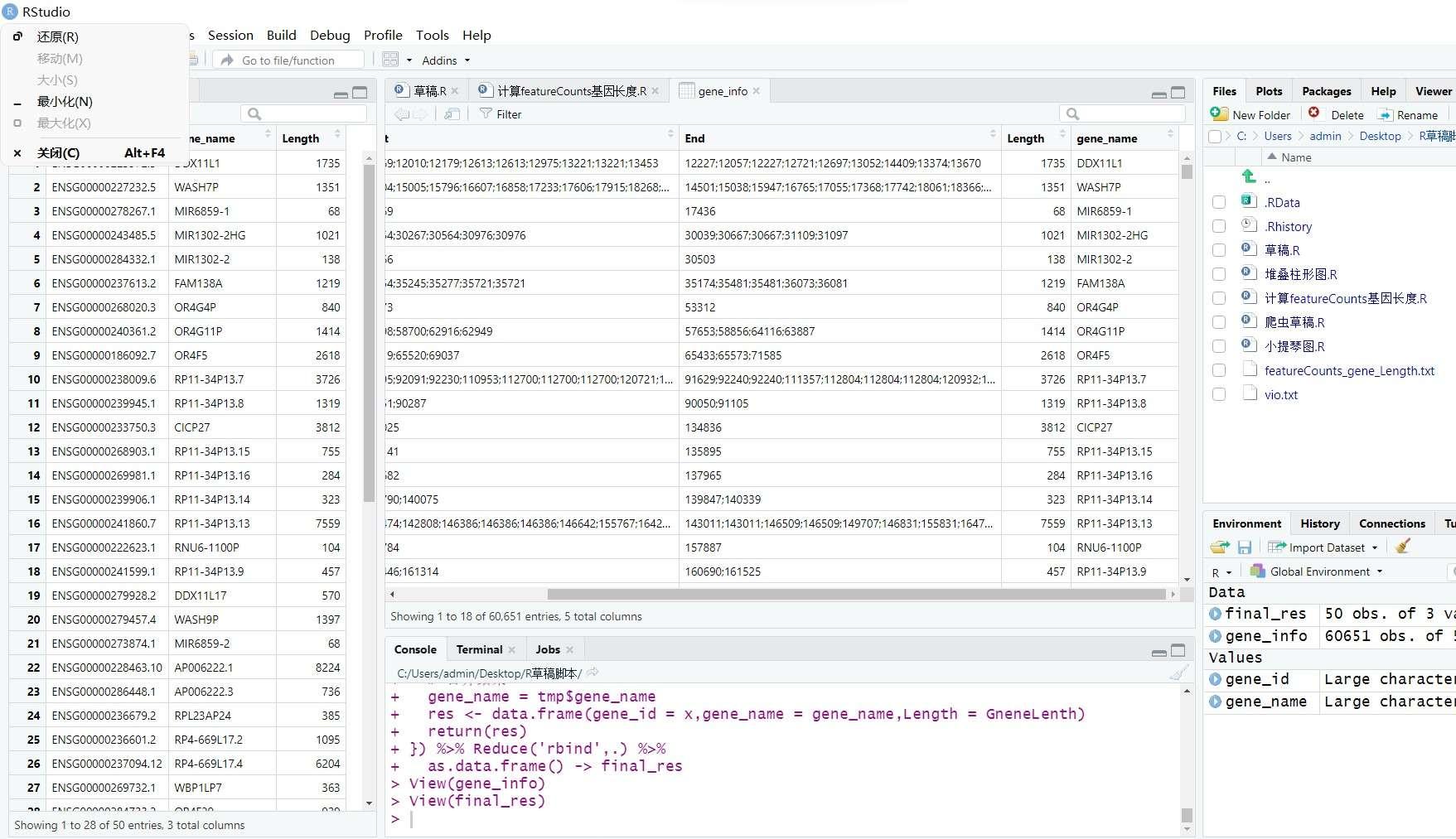Viewport: 1456px width, 839px height.
Task: Click the Go to file/function search box
Action: [288, 60]
